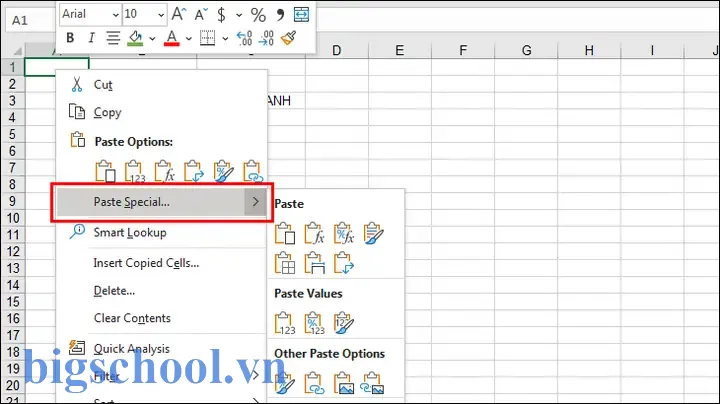Expand the Font Color dropdown arrow
720x404 pixels.
coord(189,39)
